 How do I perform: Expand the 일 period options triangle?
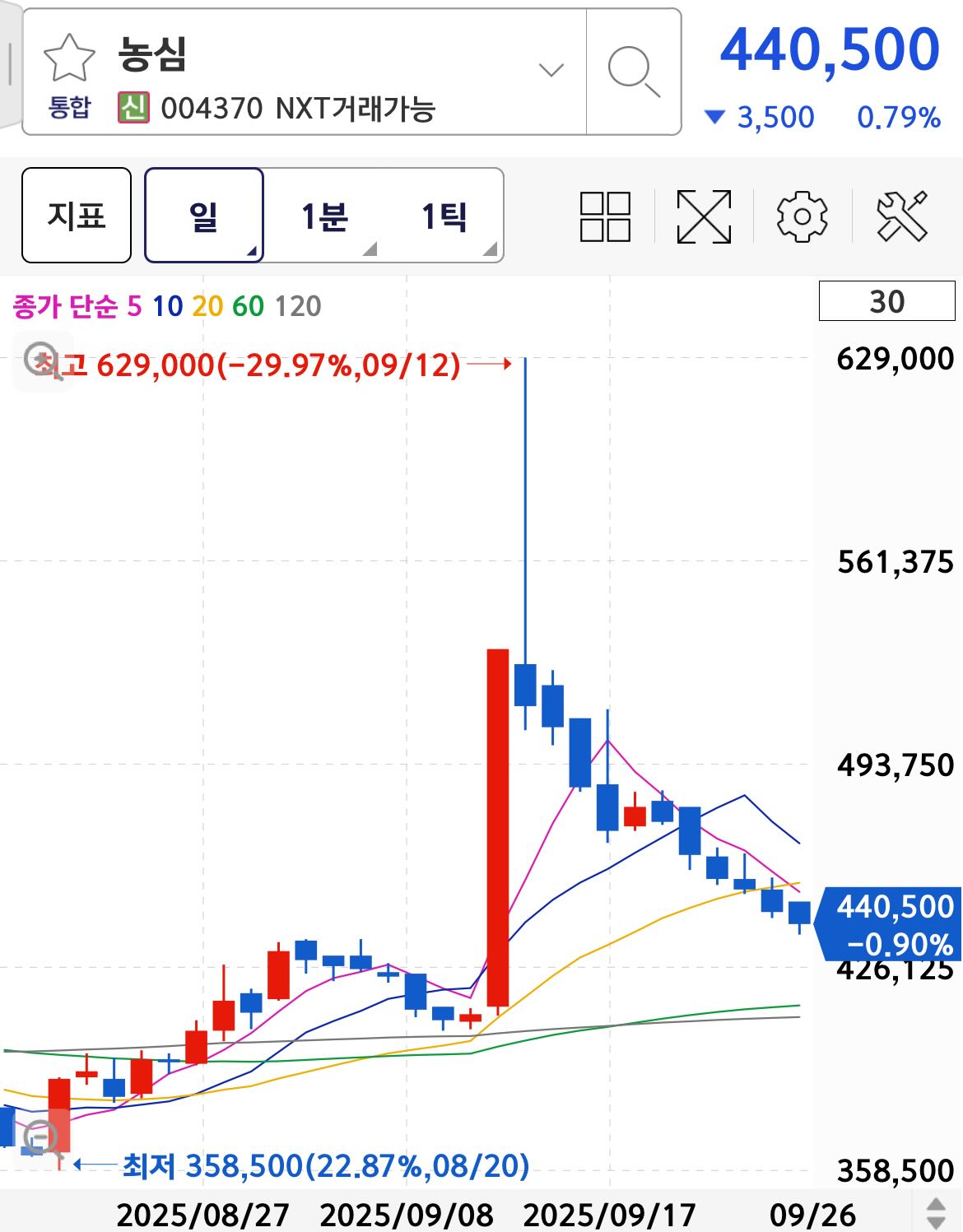pos(251,251)
